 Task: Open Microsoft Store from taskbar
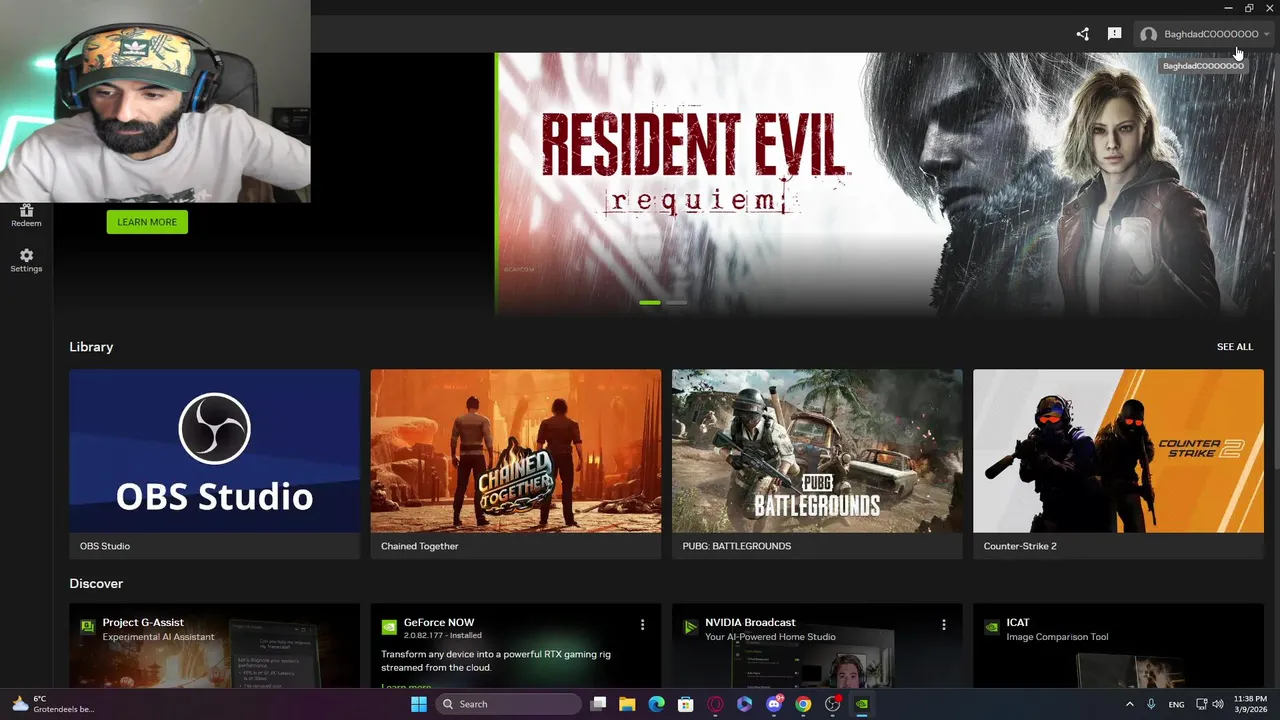click(686, 704)
